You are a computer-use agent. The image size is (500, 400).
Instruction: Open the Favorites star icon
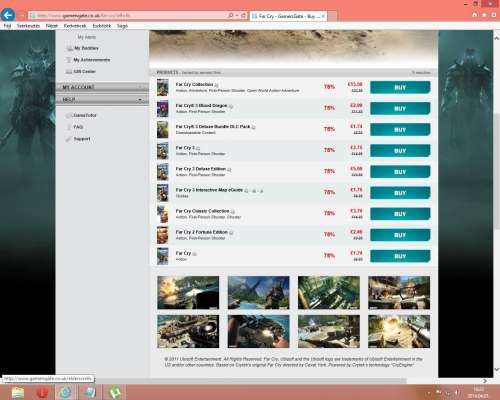pyautogui.click(x=484, y=15)
